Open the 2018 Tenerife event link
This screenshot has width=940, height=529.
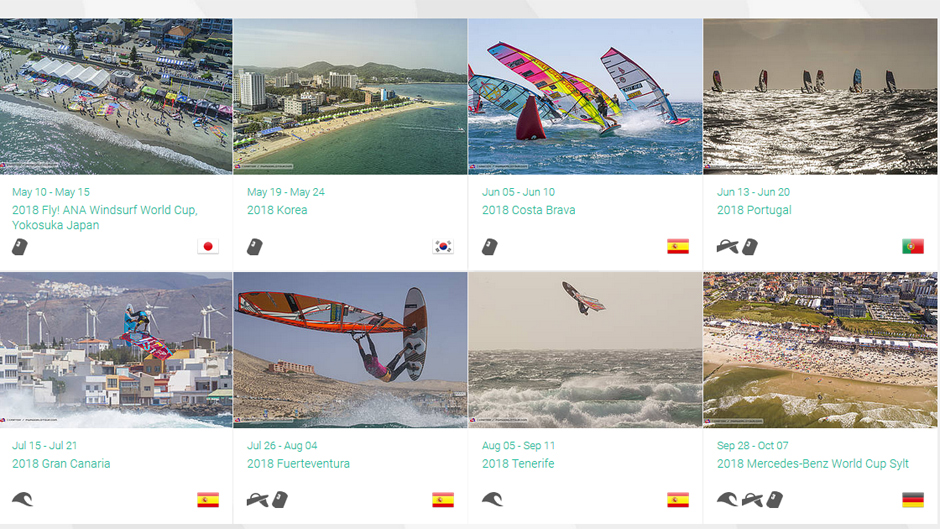point(518,464)
